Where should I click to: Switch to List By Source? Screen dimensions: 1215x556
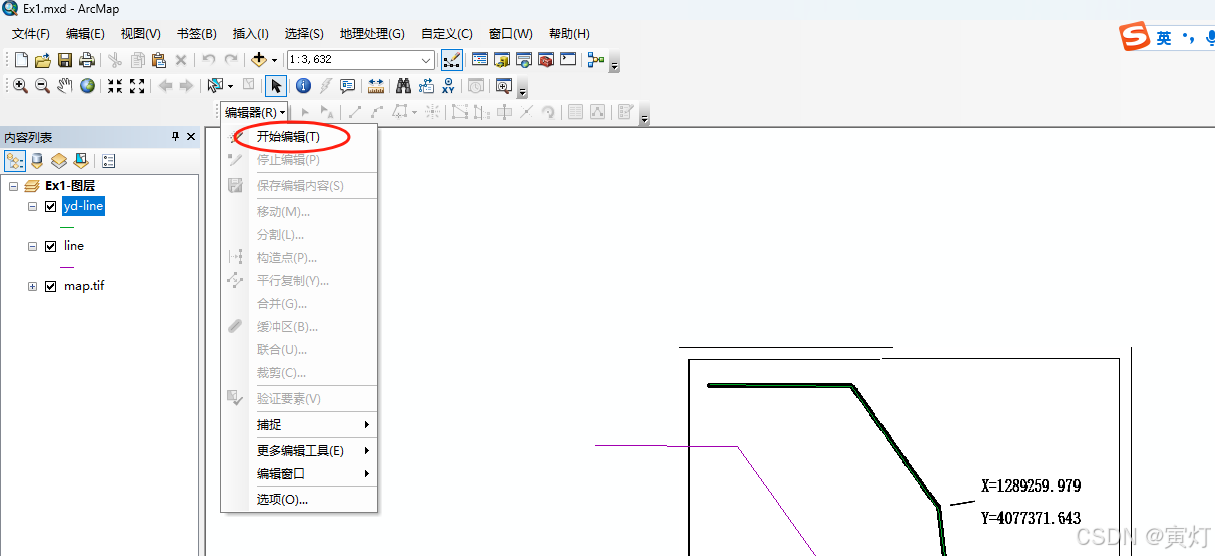(37, 161)
